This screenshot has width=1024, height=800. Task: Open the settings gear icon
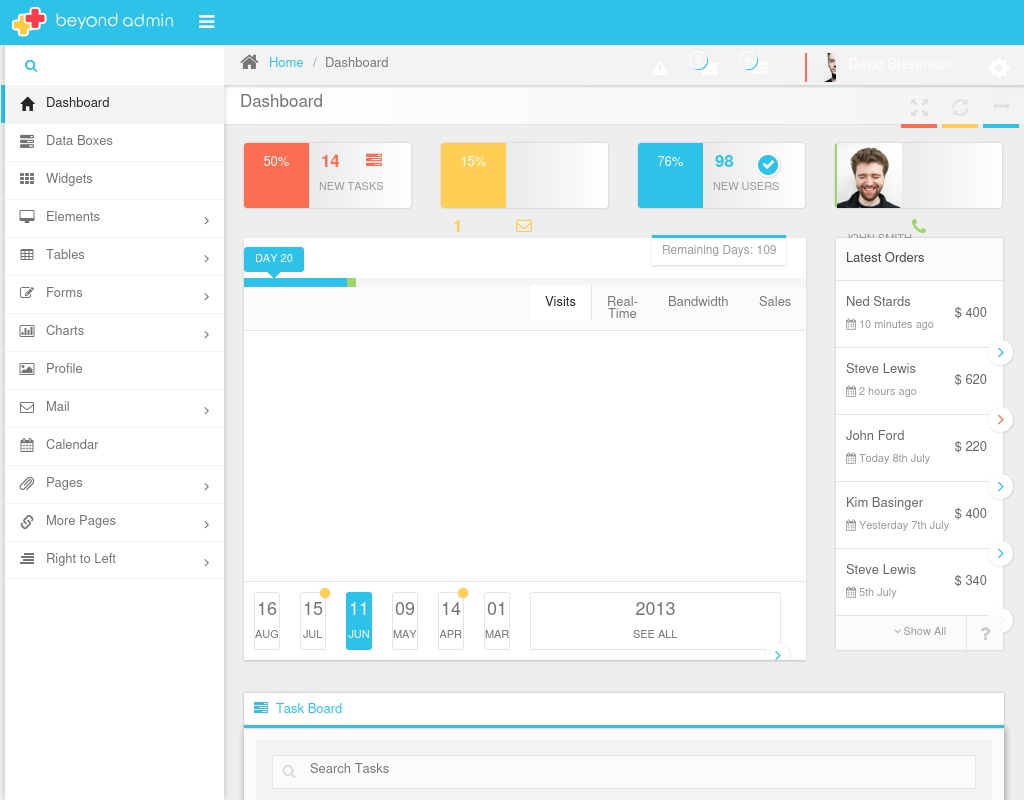point(999,68)
